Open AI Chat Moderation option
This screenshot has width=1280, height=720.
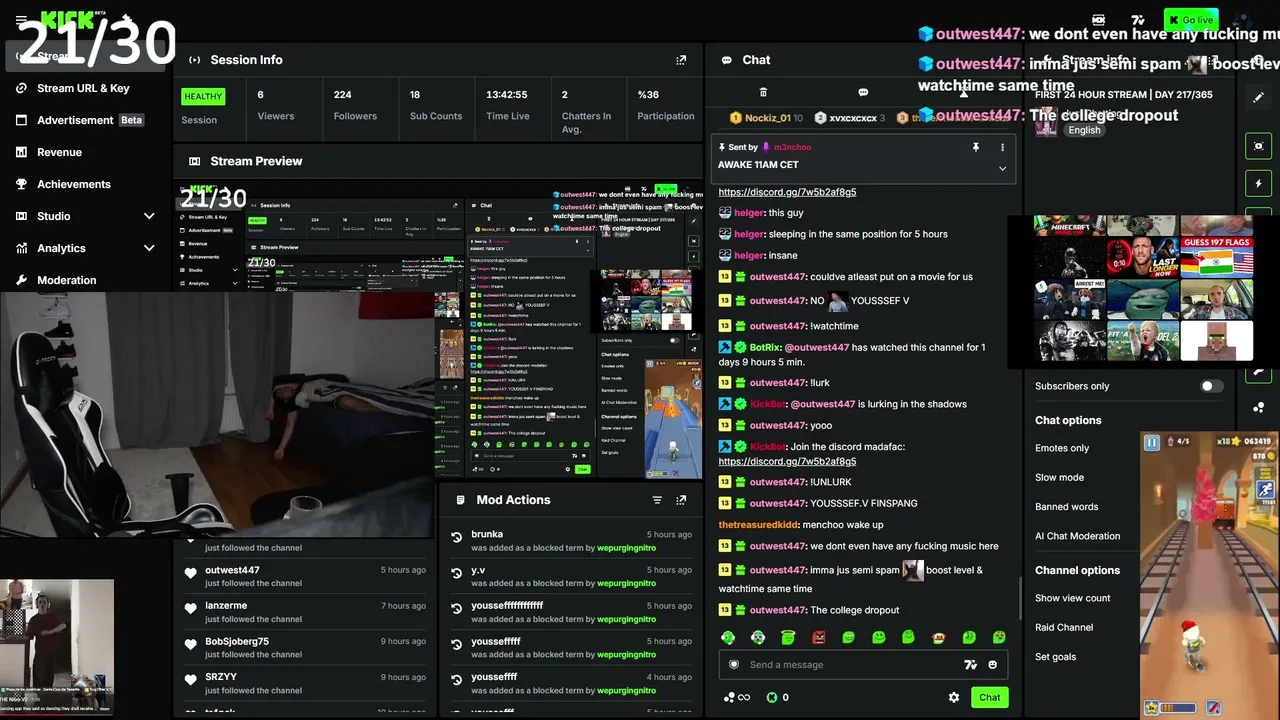click(1077, 536)
